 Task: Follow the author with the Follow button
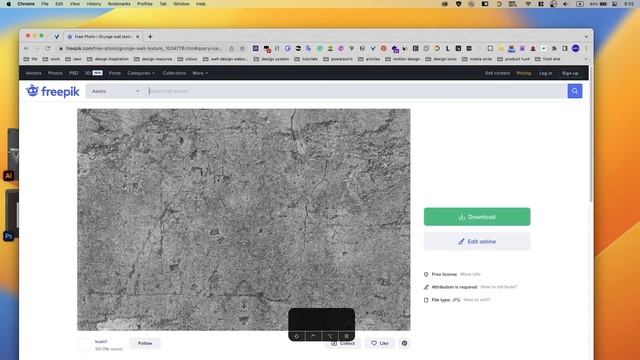click(x=145, y=343)
